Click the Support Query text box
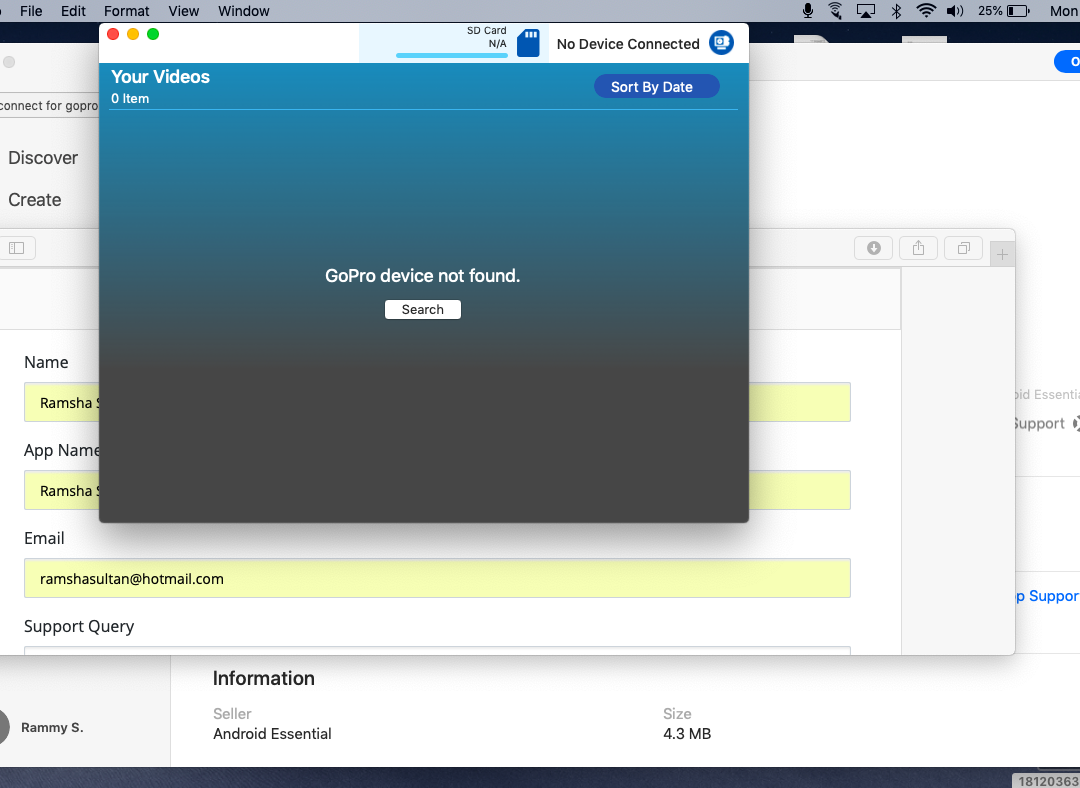 click(437, 650)
